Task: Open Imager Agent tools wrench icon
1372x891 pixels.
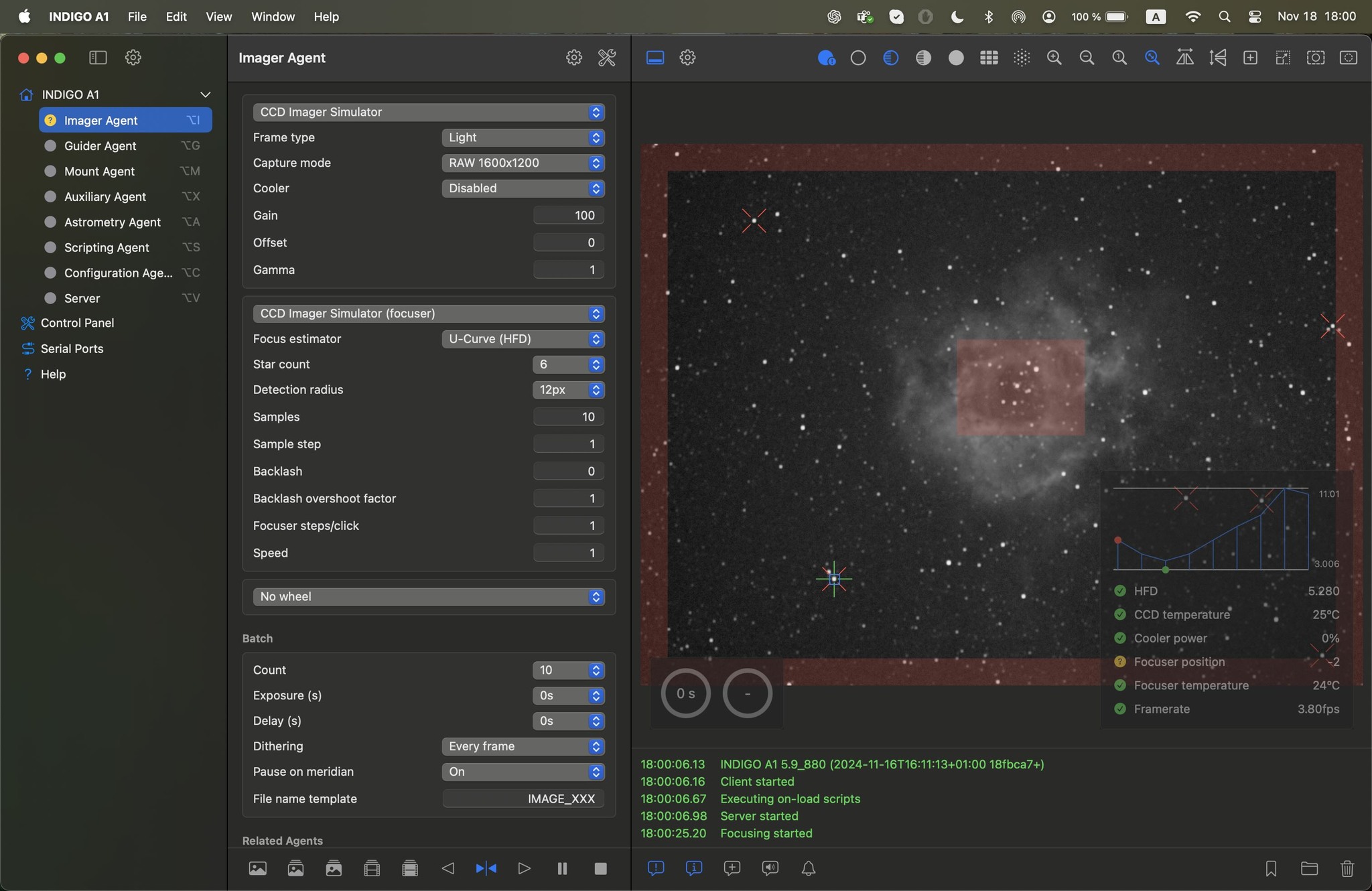Action: 607,58
